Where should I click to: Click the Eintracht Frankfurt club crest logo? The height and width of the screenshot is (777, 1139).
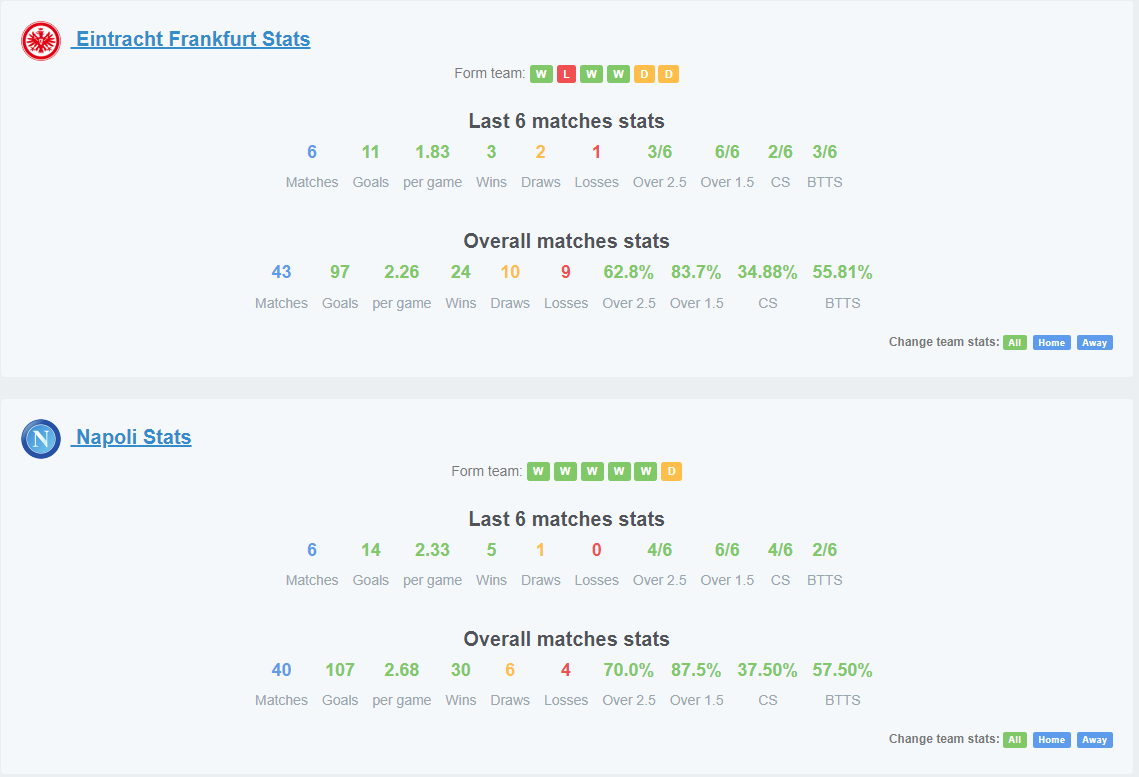41,41
